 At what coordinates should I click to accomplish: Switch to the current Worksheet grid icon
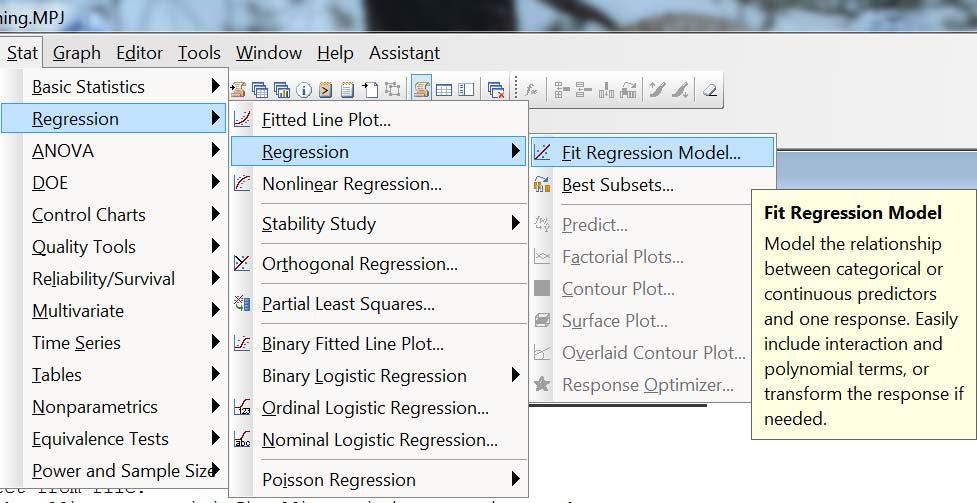tap(444, 90)
